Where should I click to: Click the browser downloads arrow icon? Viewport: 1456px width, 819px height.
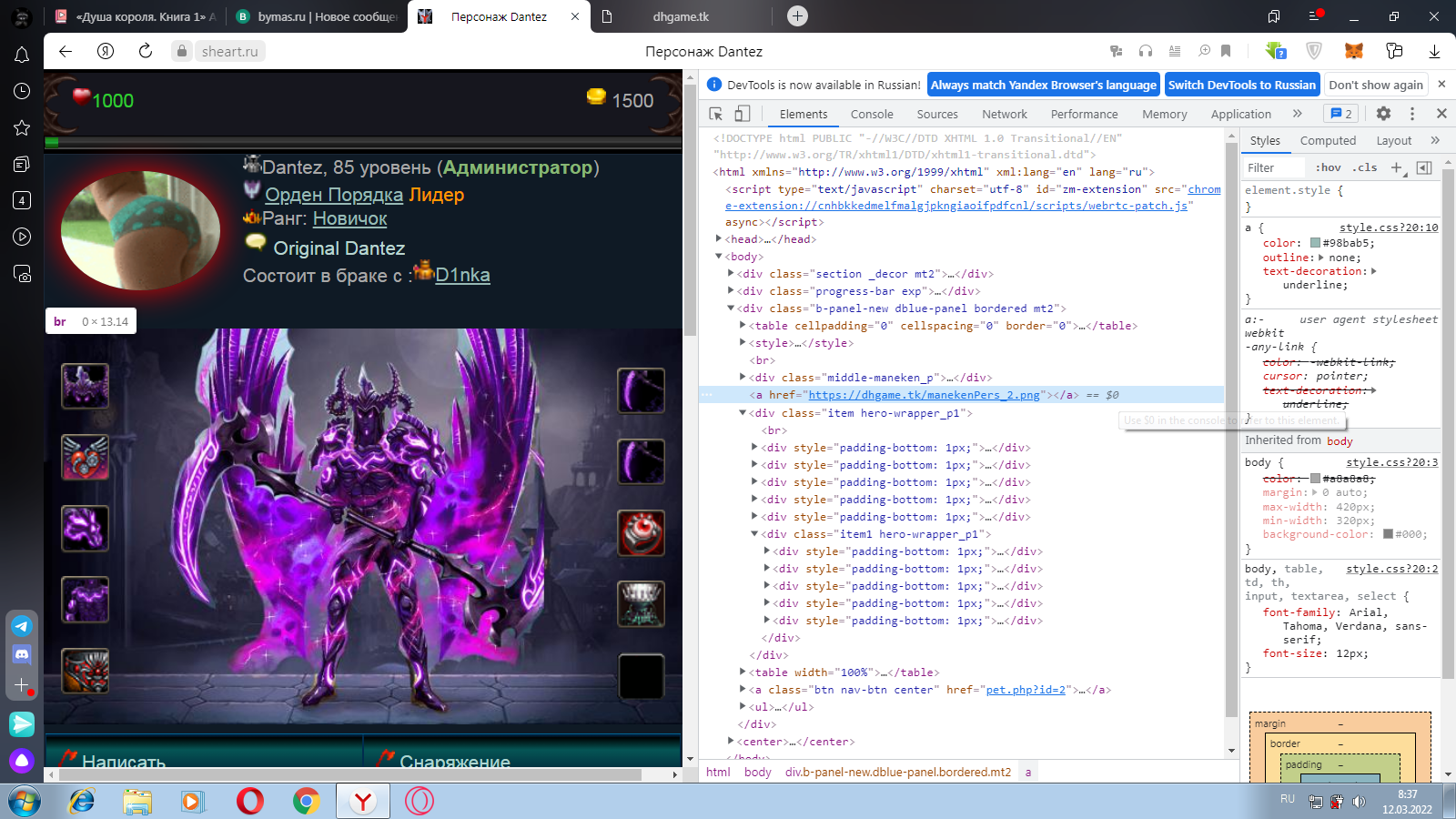[1434, 52]
